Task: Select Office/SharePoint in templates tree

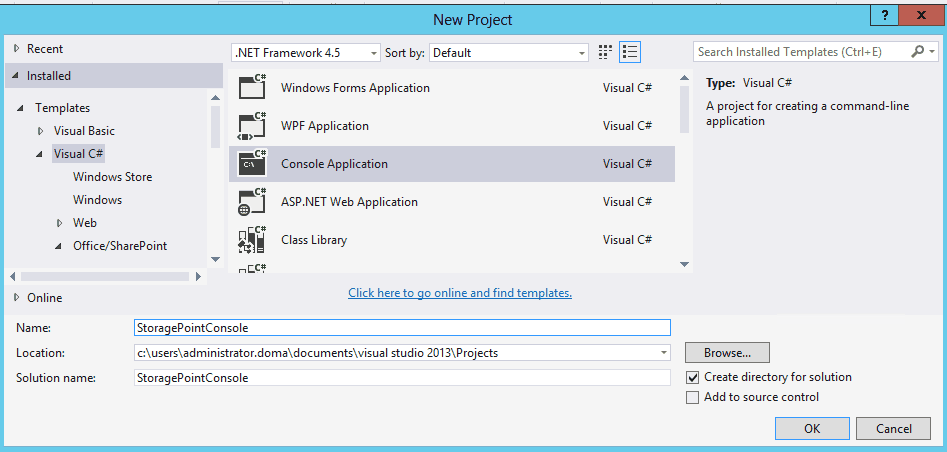Action: (119, 246)
